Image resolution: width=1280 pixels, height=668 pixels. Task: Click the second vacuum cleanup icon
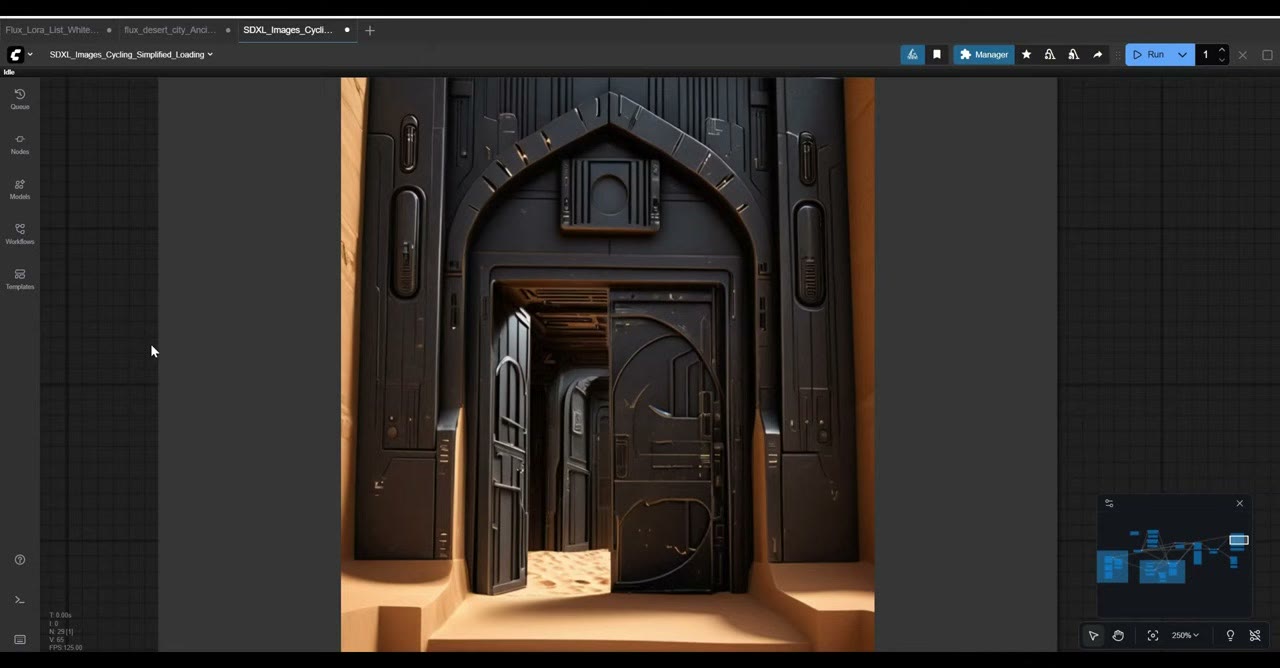tap(1074, 55)
